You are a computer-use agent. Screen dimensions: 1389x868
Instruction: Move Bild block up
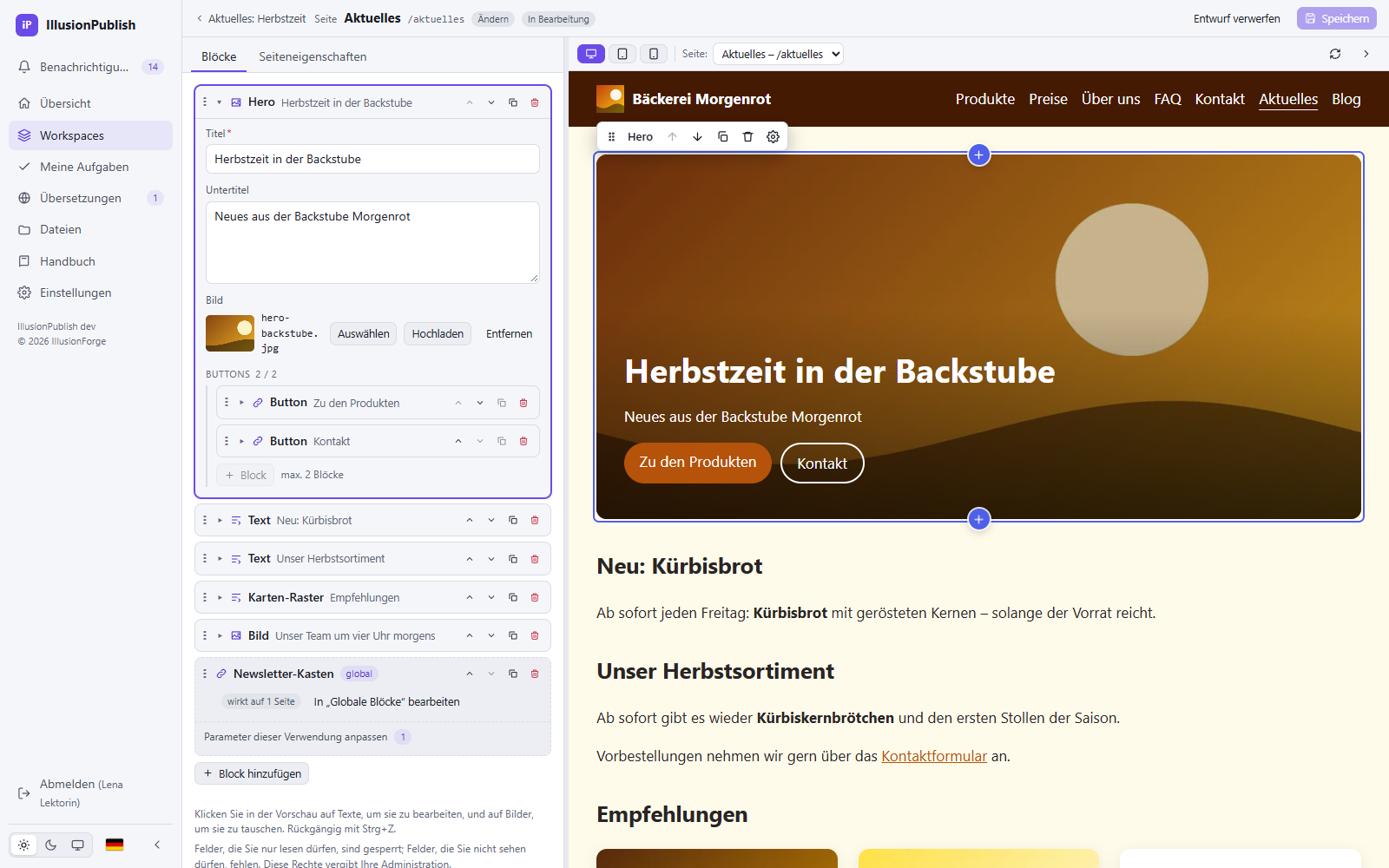pyautogui.click(x=470, y=636)
